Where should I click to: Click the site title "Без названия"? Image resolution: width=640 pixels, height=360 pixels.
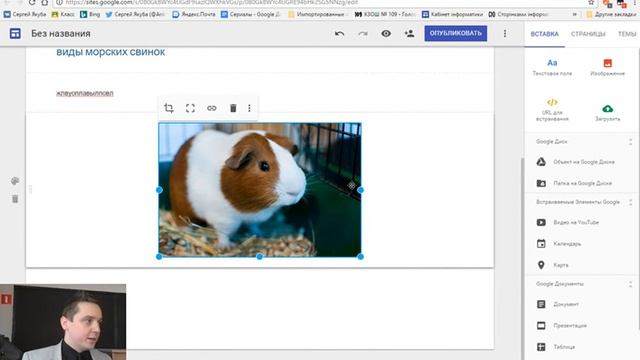[x=61, y=33]
